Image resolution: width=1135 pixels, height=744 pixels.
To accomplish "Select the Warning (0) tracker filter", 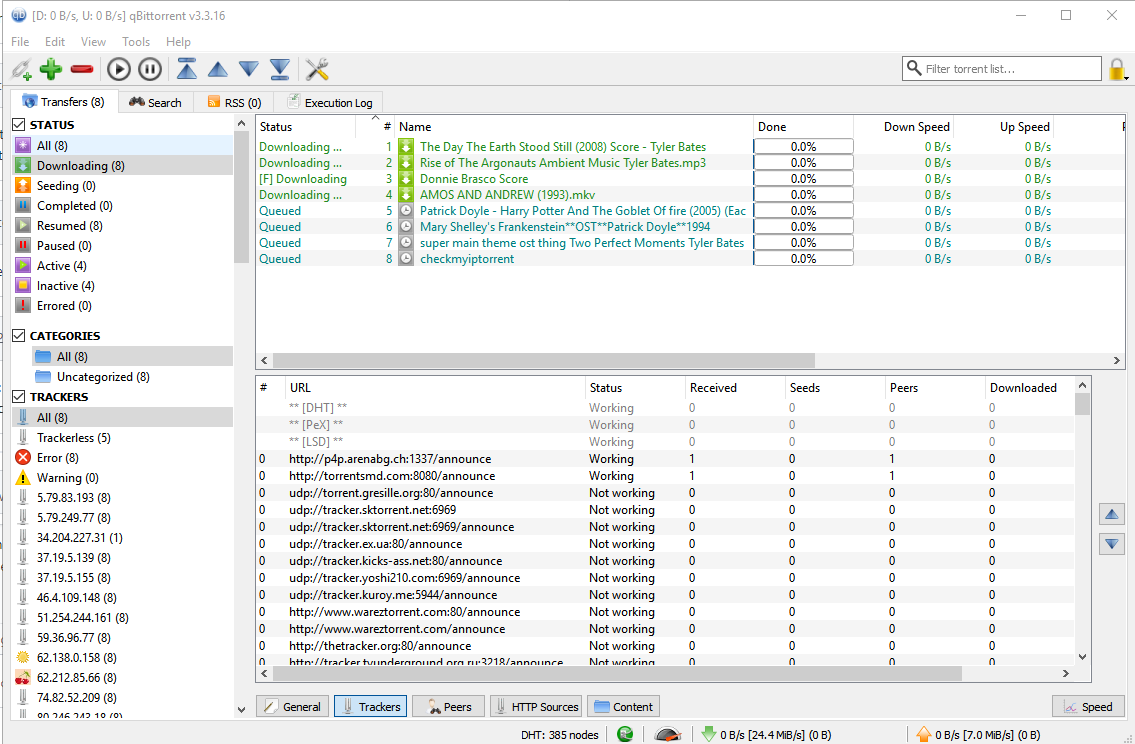I will 123,478.
